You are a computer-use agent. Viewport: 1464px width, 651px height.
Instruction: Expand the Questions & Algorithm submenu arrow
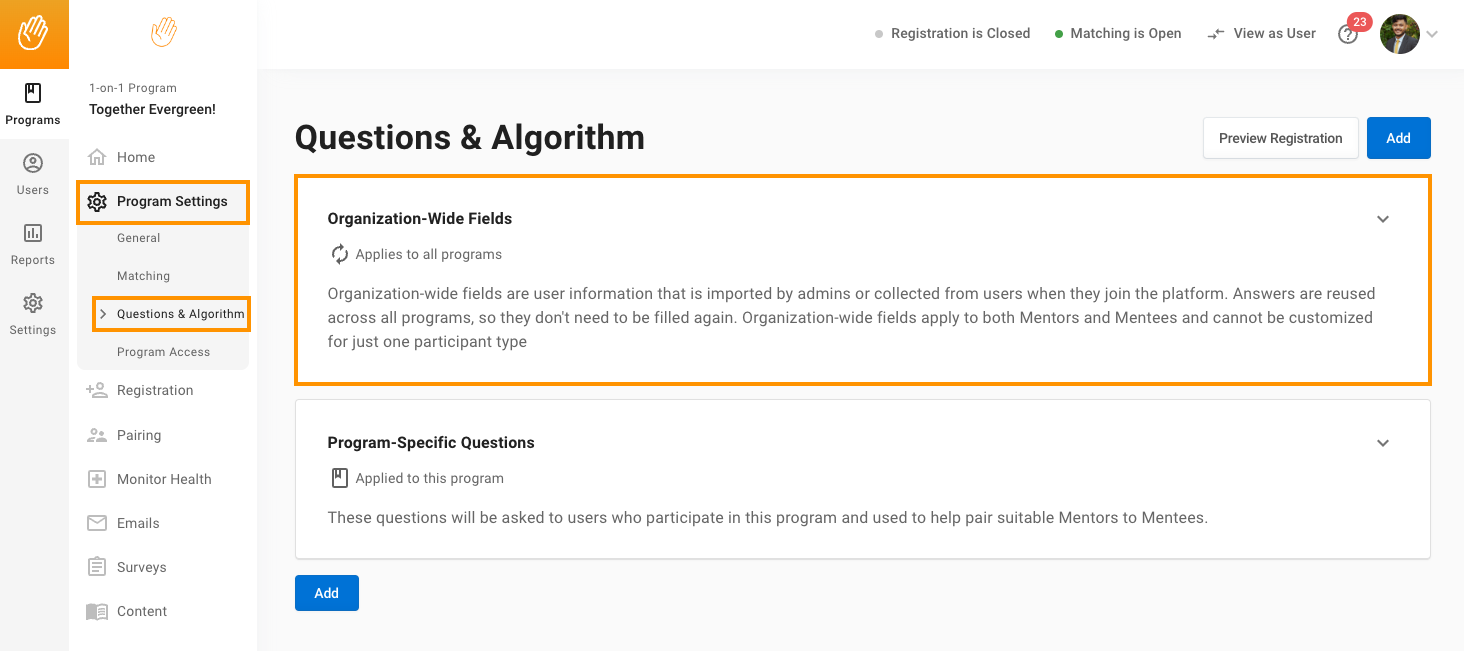click(103, 314)
